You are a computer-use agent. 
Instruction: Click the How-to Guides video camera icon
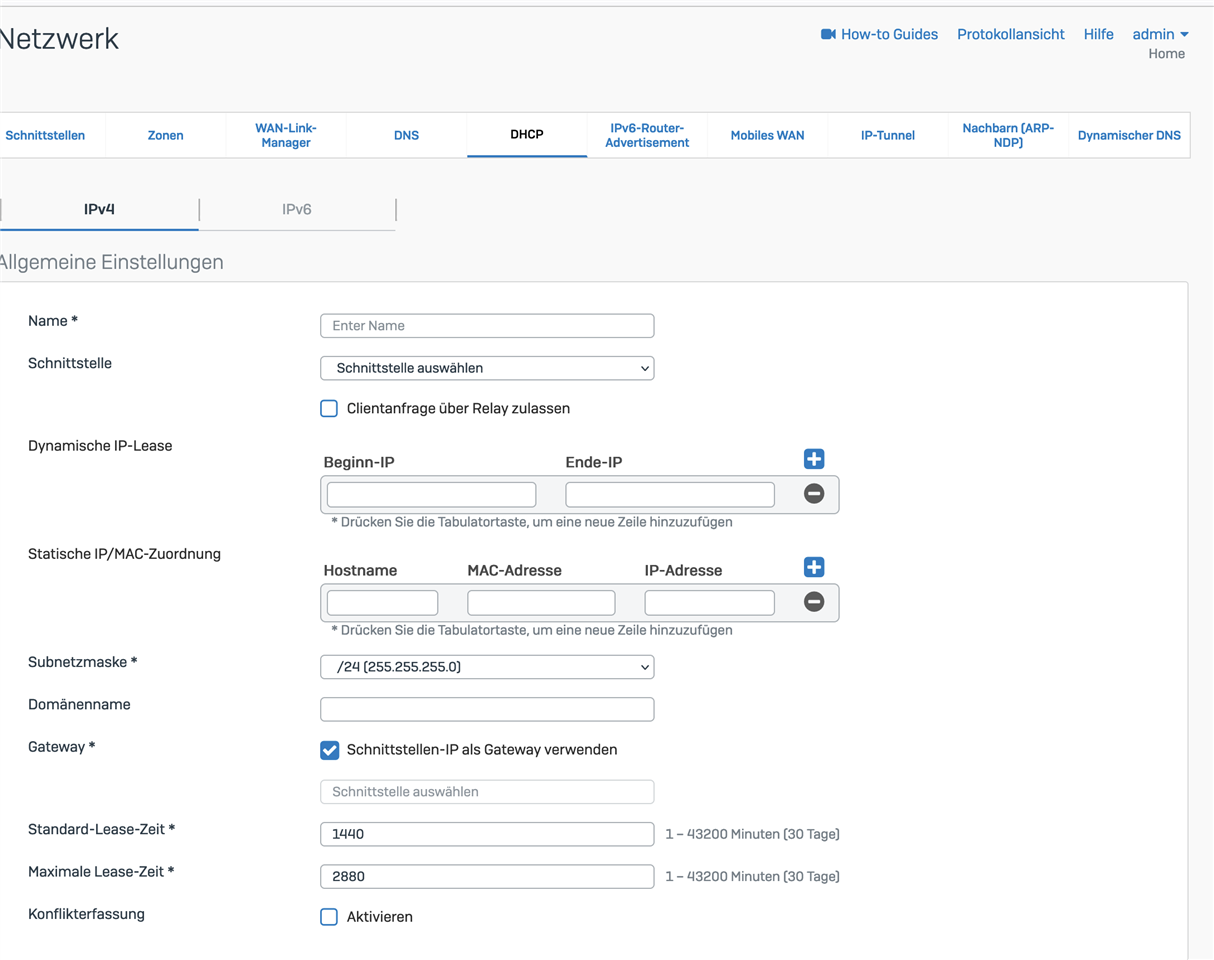828,35
